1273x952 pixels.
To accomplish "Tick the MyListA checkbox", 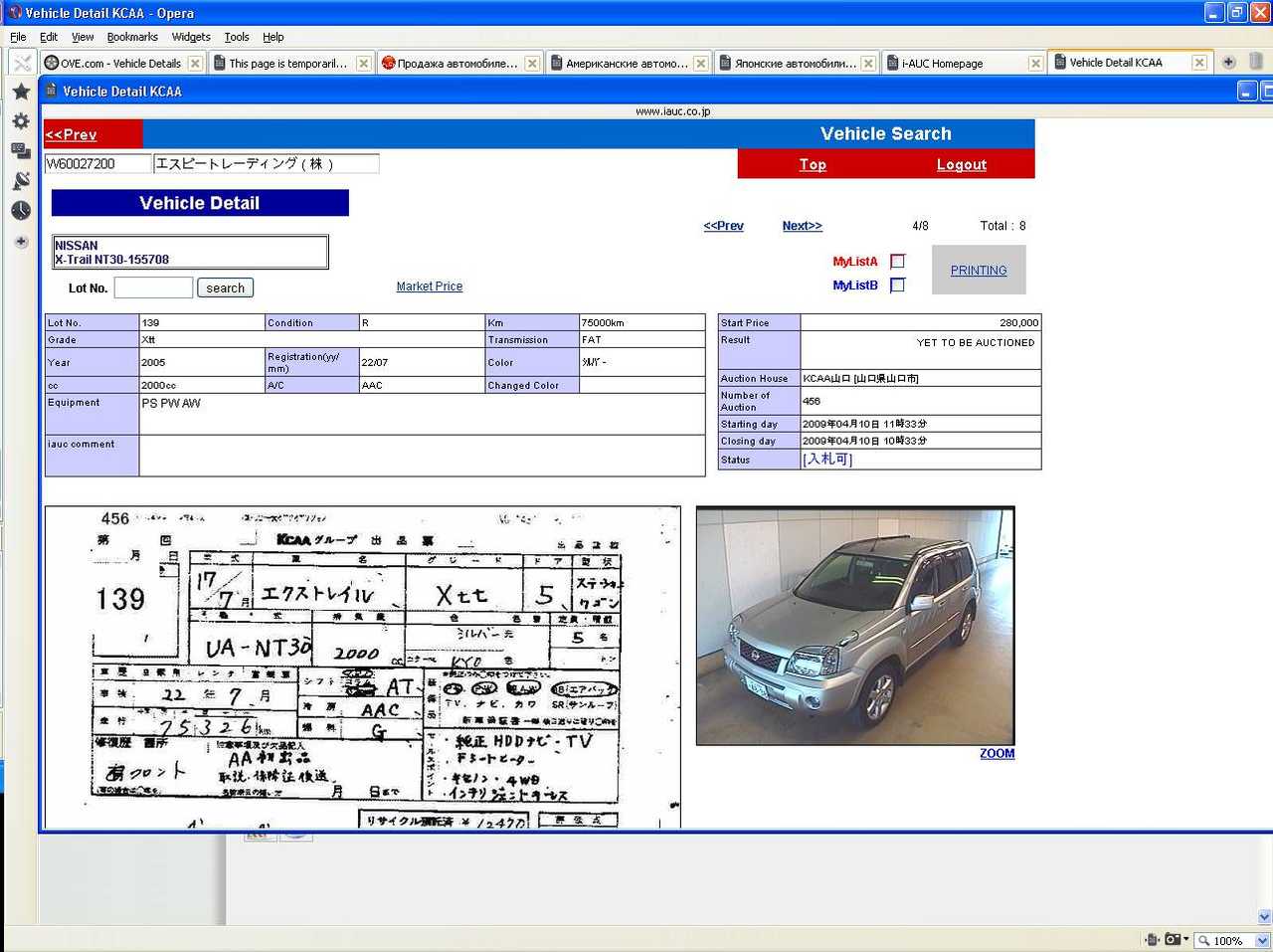I will [898, 261].
